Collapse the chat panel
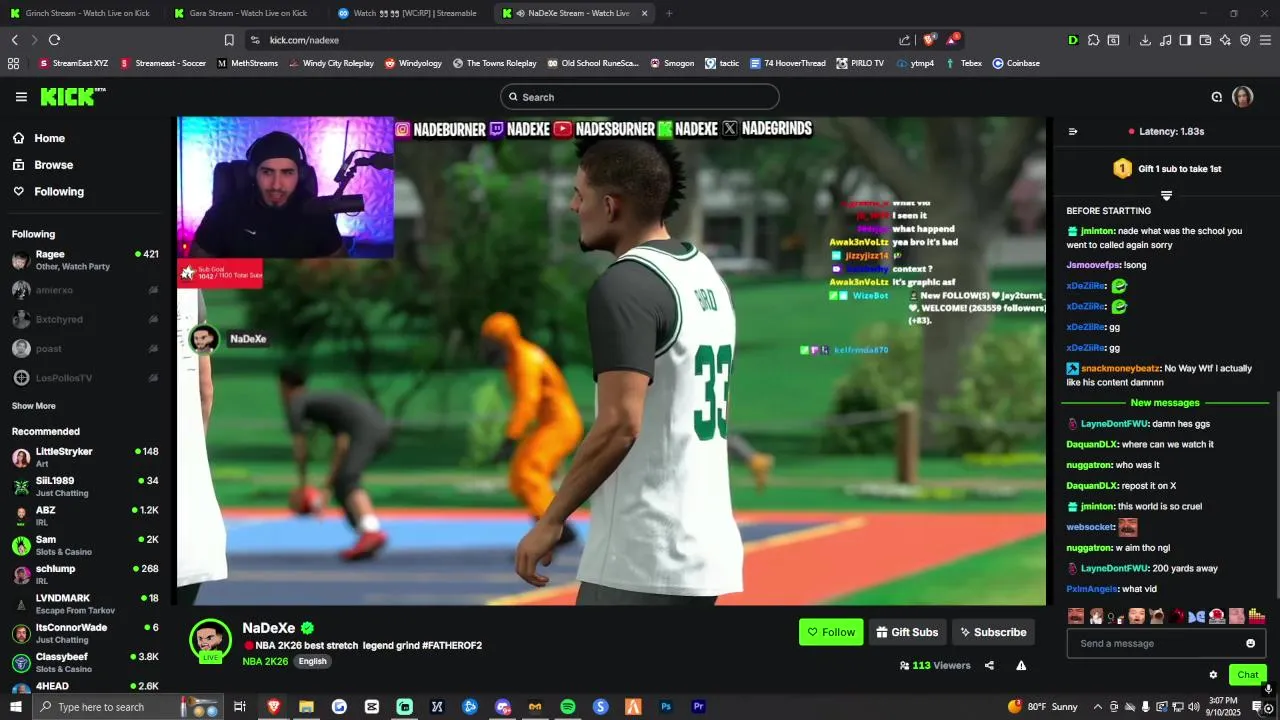1280x720 pixels. point(1073,131)
